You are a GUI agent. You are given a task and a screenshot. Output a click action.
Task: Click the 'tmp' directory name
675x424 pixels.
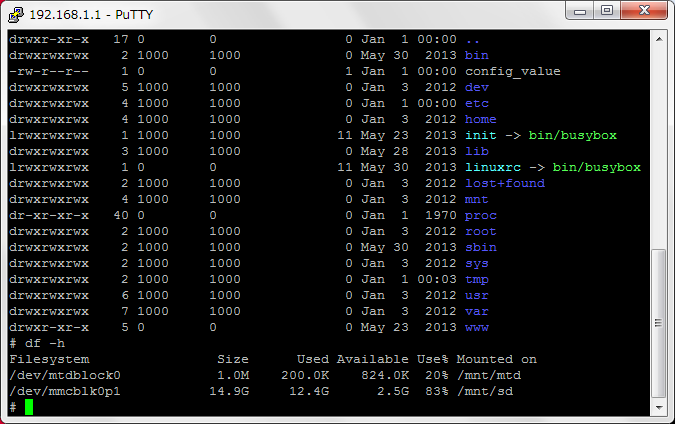click(477, 280)
